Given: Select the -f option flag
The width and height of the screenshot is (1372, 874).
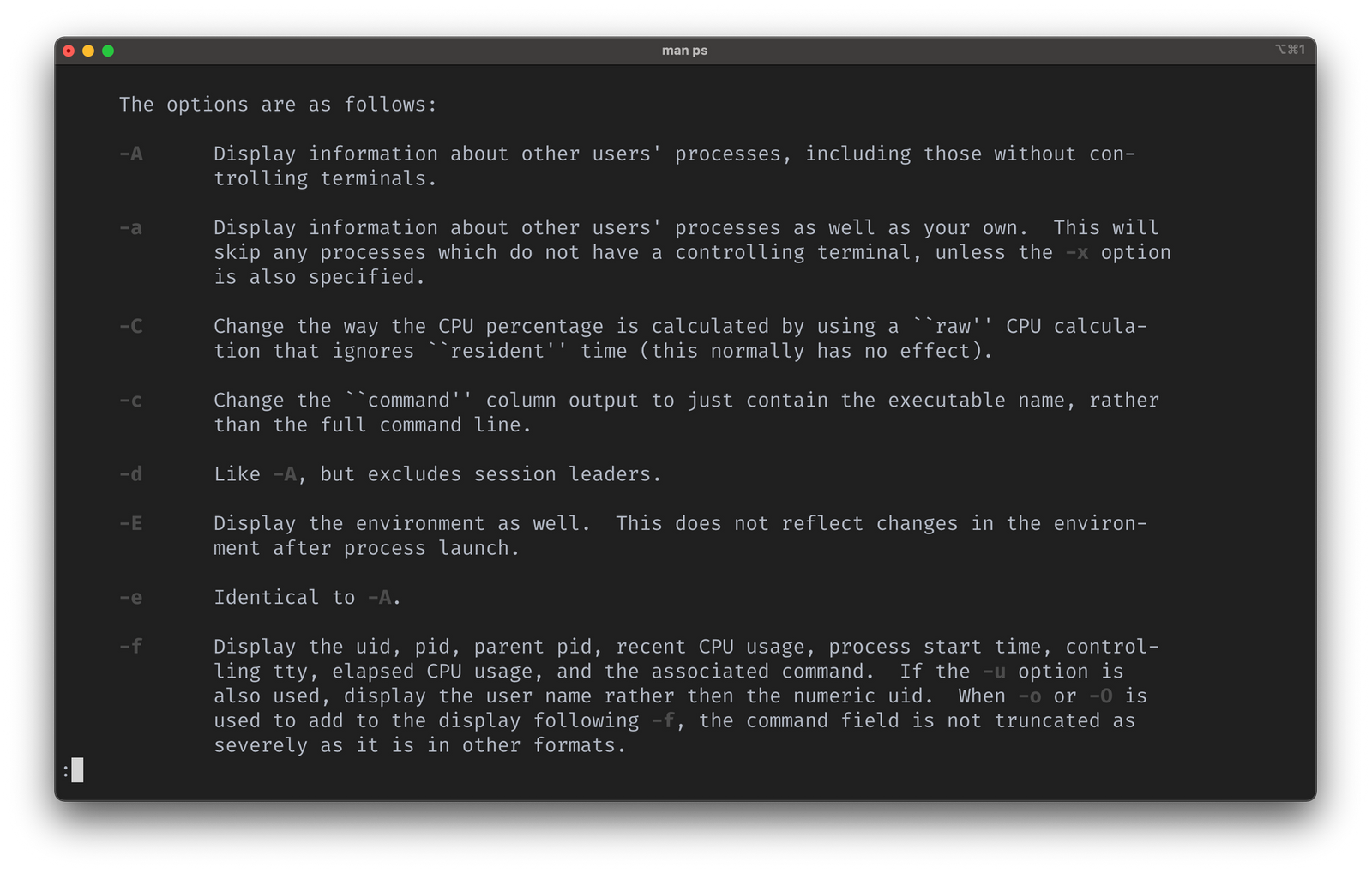Looking at the screenshot, I should 129,646.
